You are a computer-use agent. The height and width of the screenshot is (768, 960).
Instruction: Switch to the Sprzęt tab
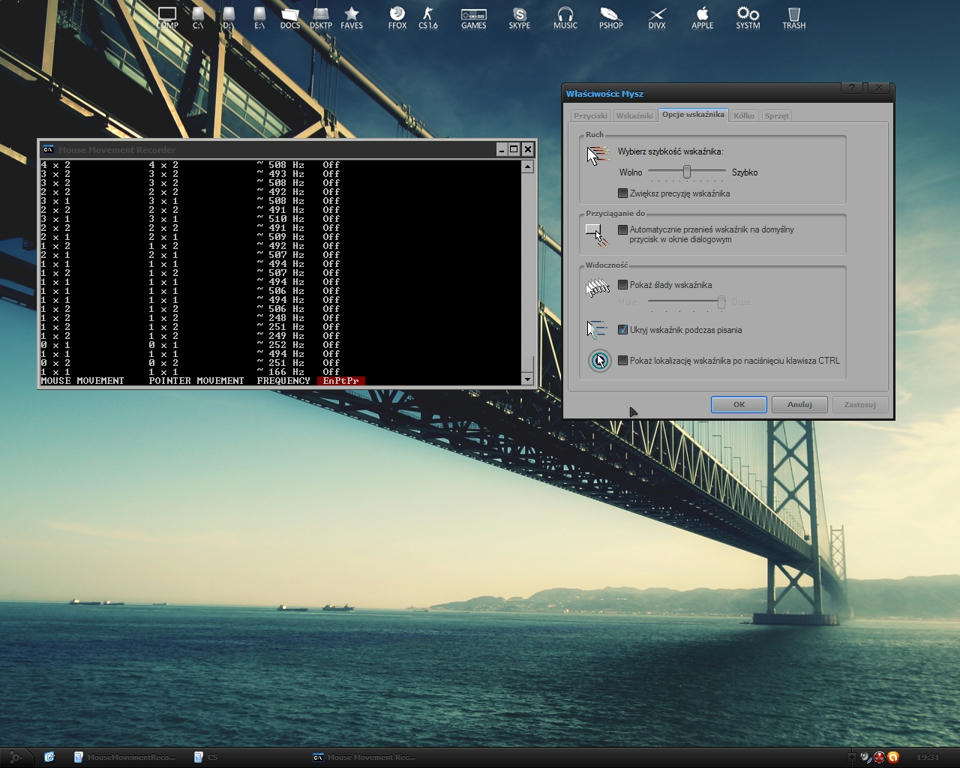[x=777, y=116]
